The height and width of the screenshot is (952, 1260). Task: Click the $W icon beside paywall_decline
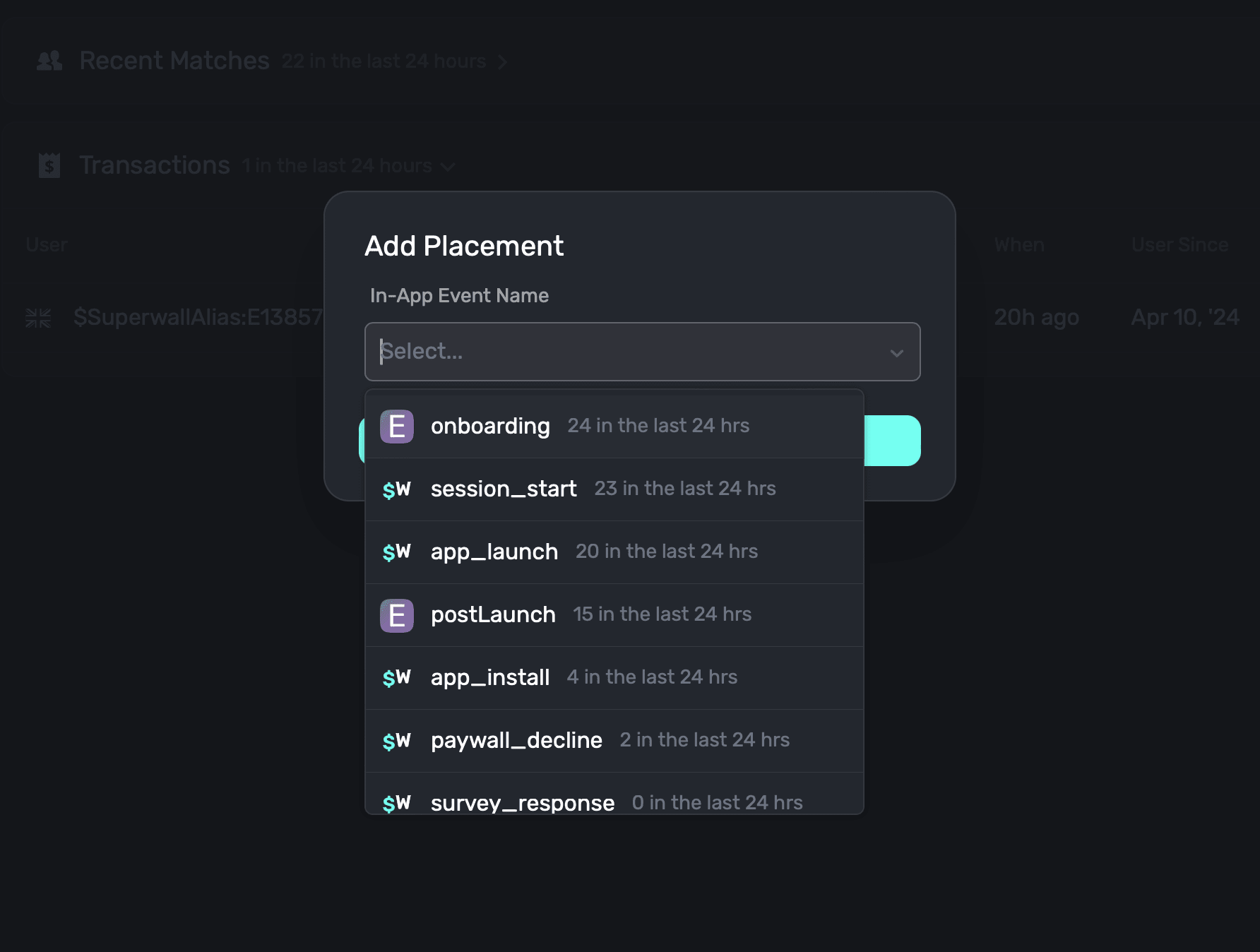pyautogui.click(x=396, y=741)
